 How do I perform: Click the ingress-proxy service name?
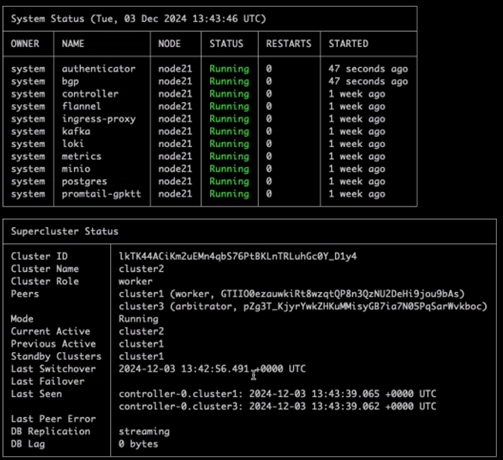tap(99, 119)
